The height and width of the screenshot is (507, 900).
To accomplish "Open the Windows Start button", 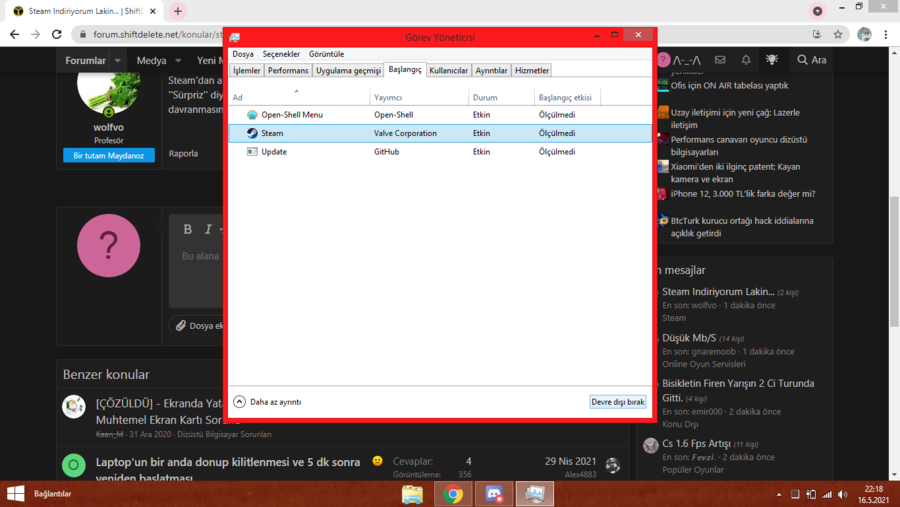I will pos(15,494).
